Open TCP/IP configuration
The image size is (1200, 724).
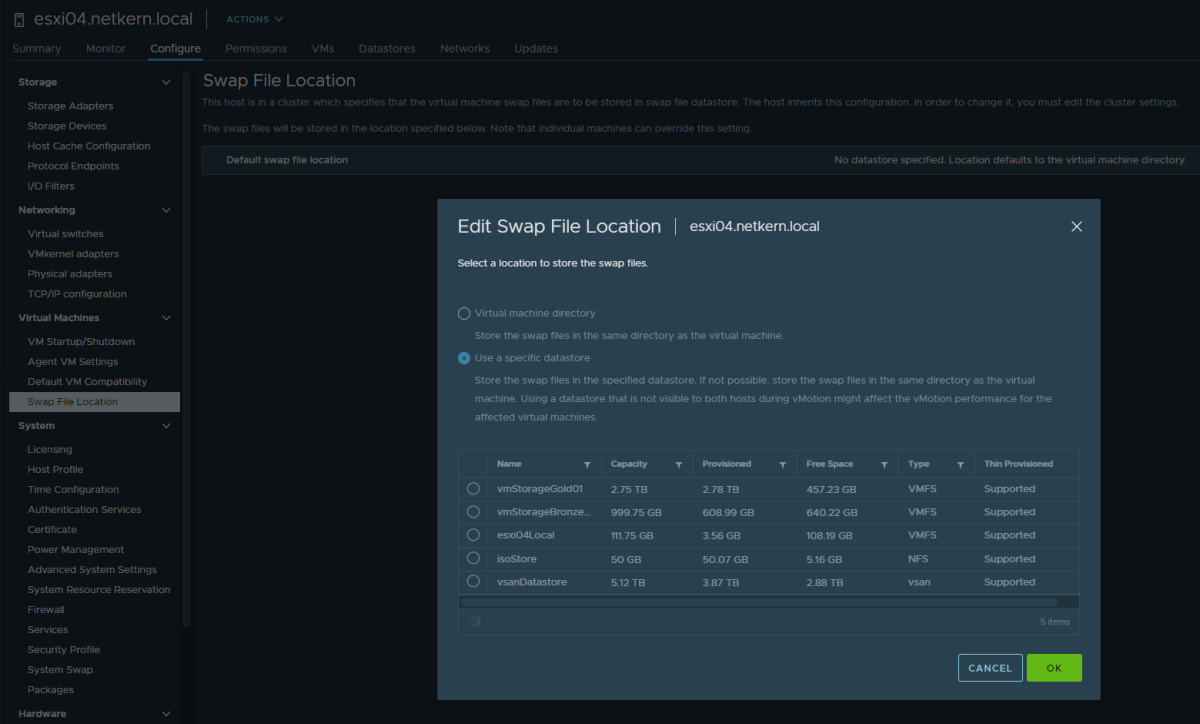[x=77, y=294]
